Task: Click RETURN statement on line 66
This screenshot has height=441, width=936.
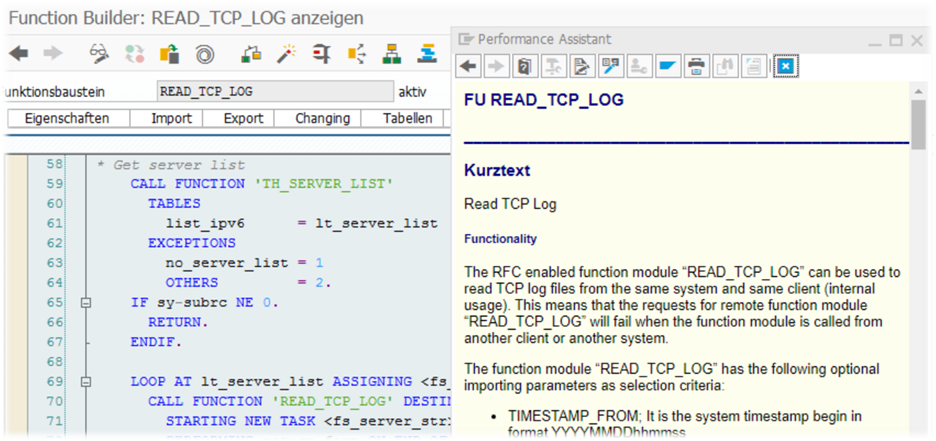Action: coord(179,323)
